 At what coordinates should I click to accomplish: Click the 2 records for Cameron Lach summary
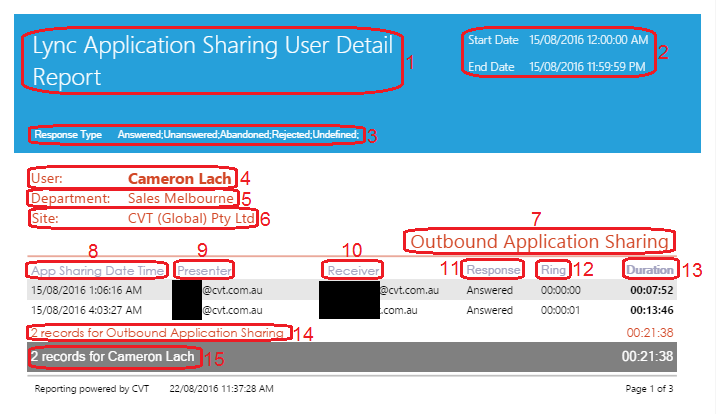[113, 356]
